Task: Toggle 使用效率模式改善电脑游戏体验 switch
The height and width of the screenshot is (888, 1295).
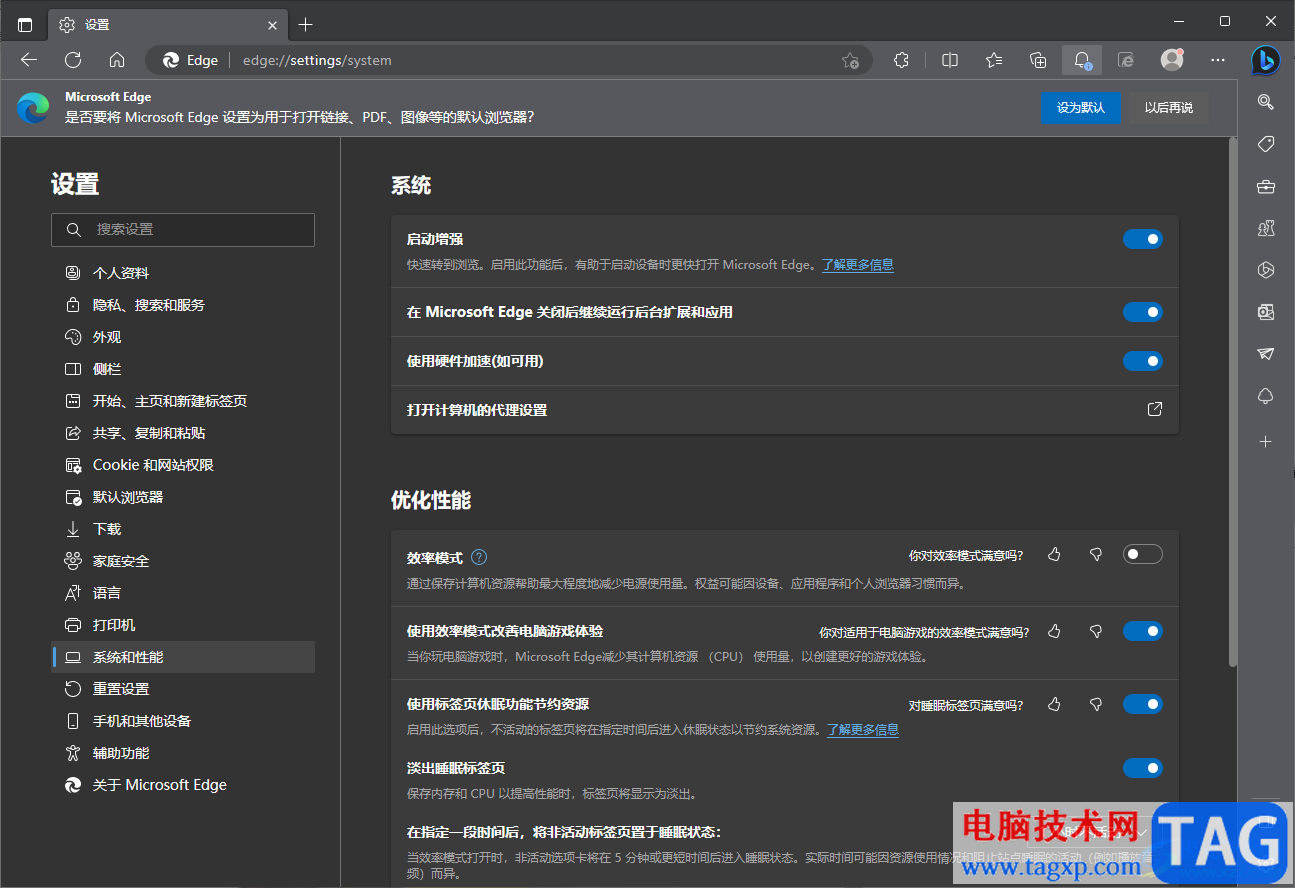Action: pyautogui.click(x=1143, y=631)
